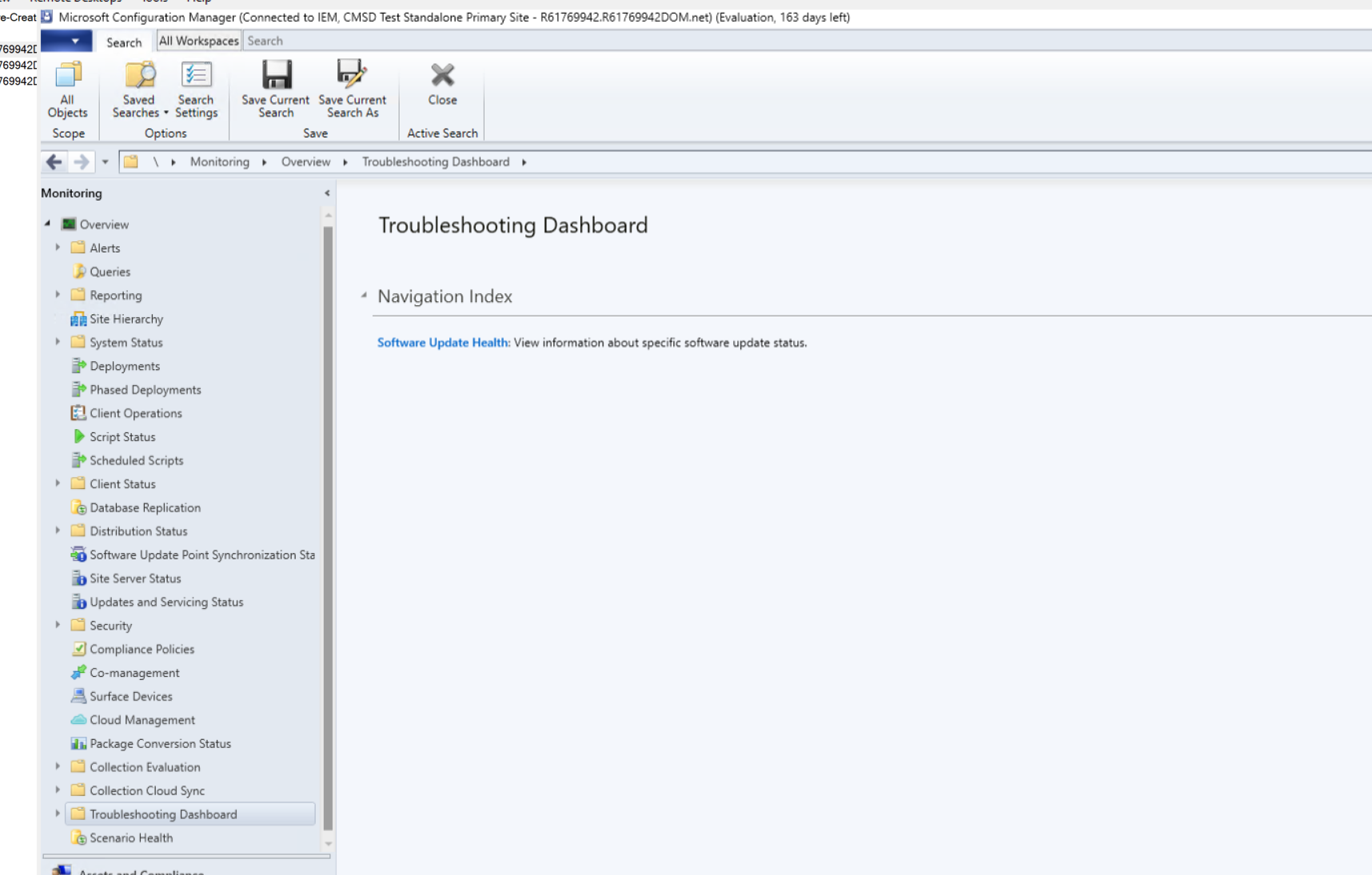Select Queries in the Monitoring tree
This screenshot has height=875, width=1372.
(110, 272)
